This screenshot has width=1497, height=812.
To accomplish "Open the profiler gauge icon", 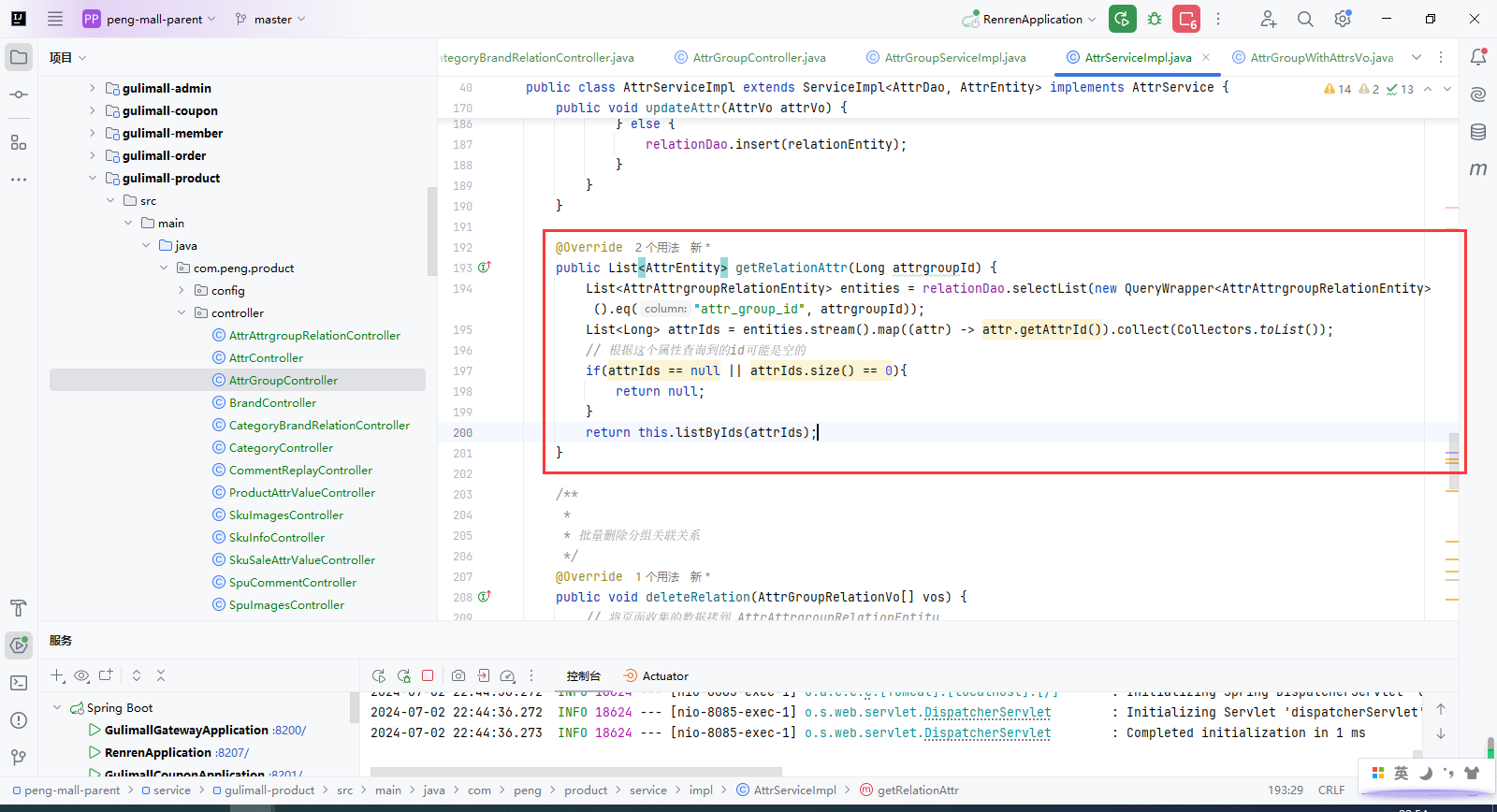I will [507, 675].
